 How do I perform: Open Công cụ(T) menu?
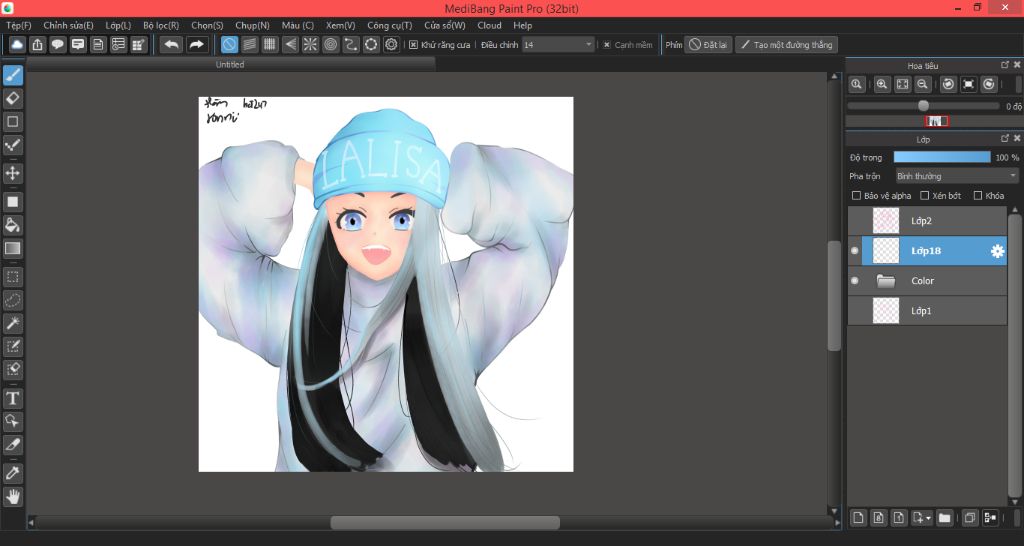[390, 25]
